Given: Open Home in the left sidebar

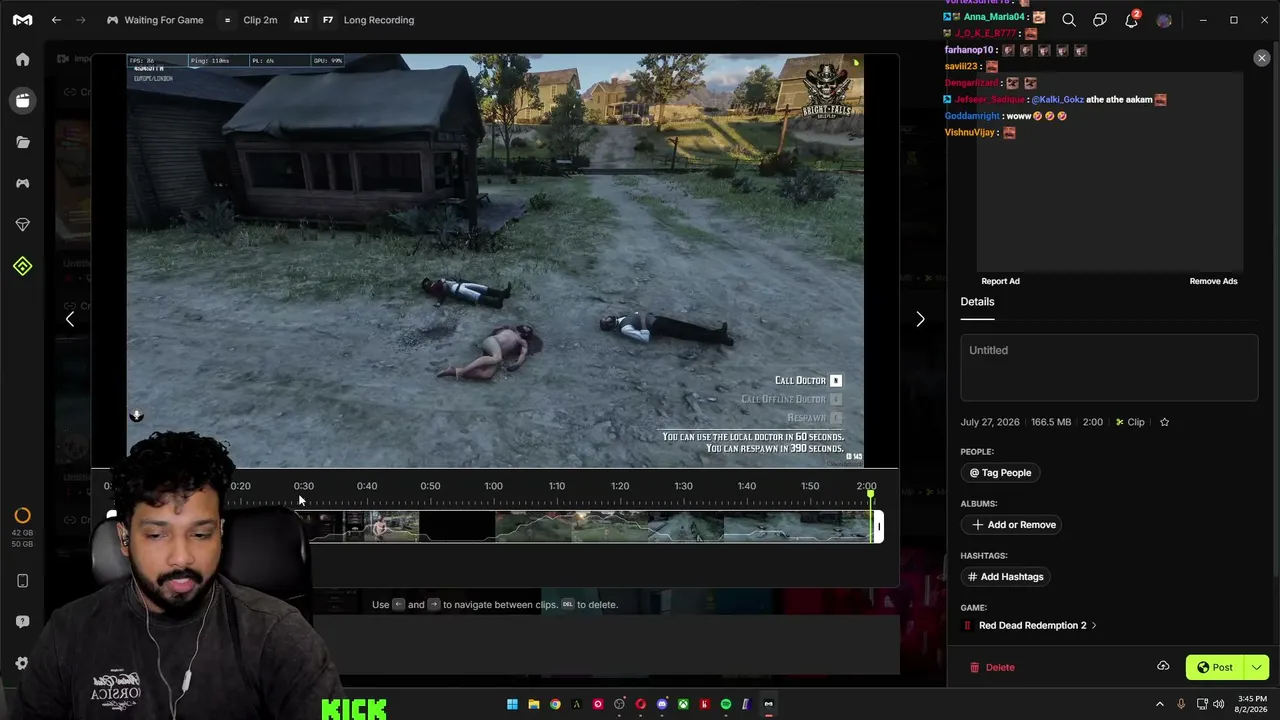Looking at the screenshot, I should tap(22, 59).
